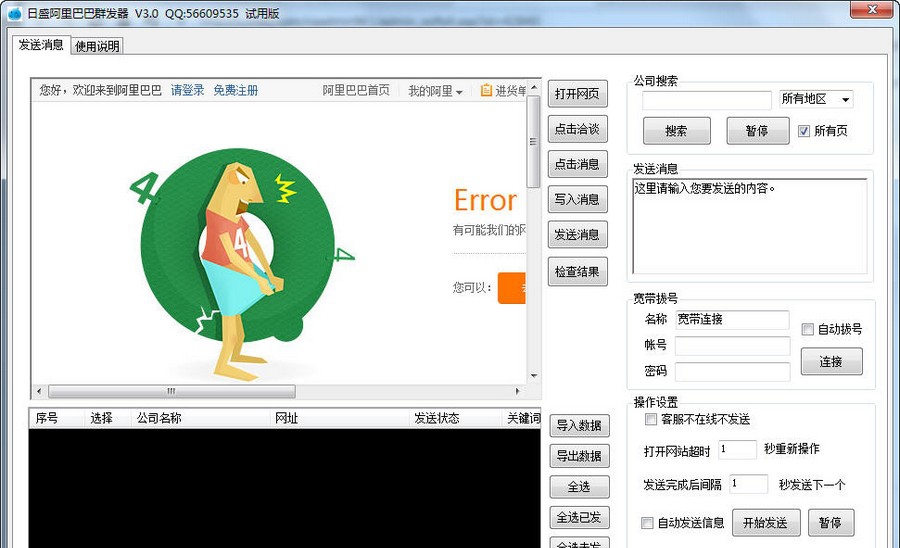Switch to the 发送消息 tab
Viewport: 900px width, 548px height.
click(41, 45)
